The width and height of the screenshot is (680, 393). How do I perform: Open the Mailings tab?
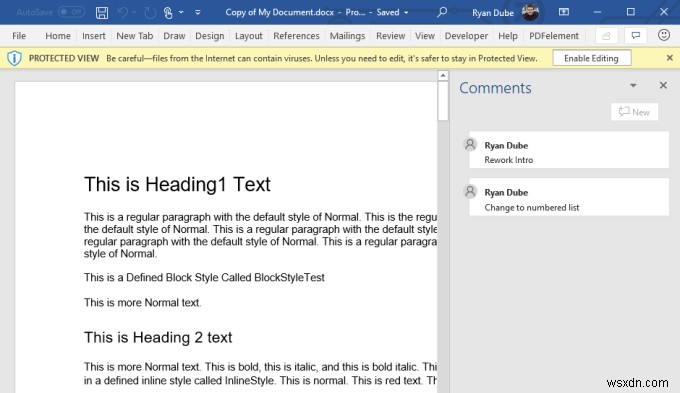pos(347,36)
